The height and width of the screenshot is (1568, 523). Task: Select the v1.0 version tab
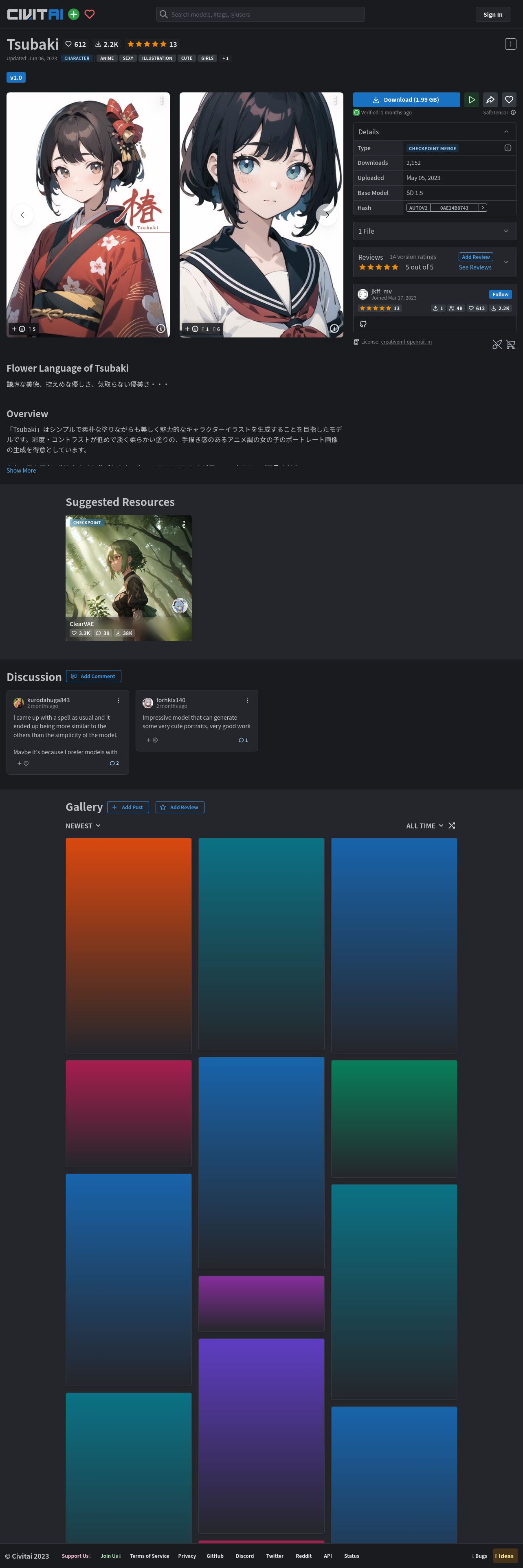pyautogui.click(x=16, y=77)
